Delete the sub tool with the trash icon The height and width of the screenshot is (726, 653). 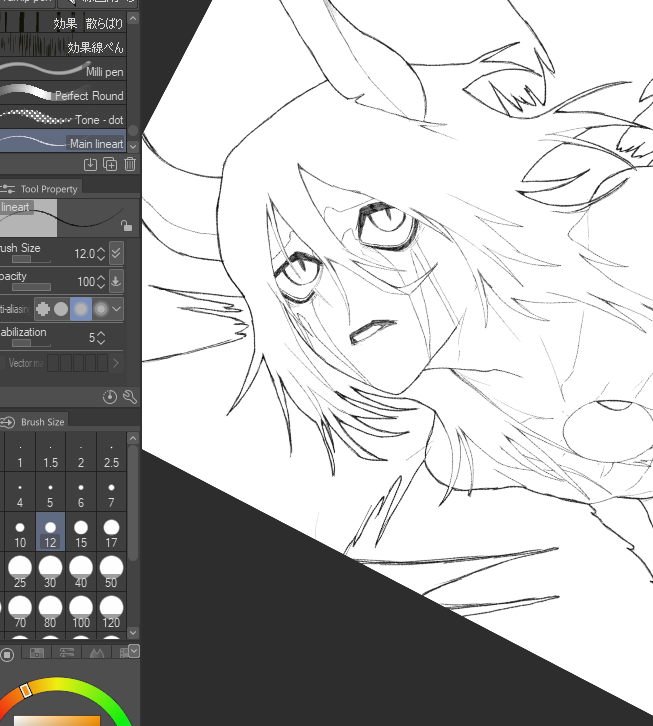point(130,164)
